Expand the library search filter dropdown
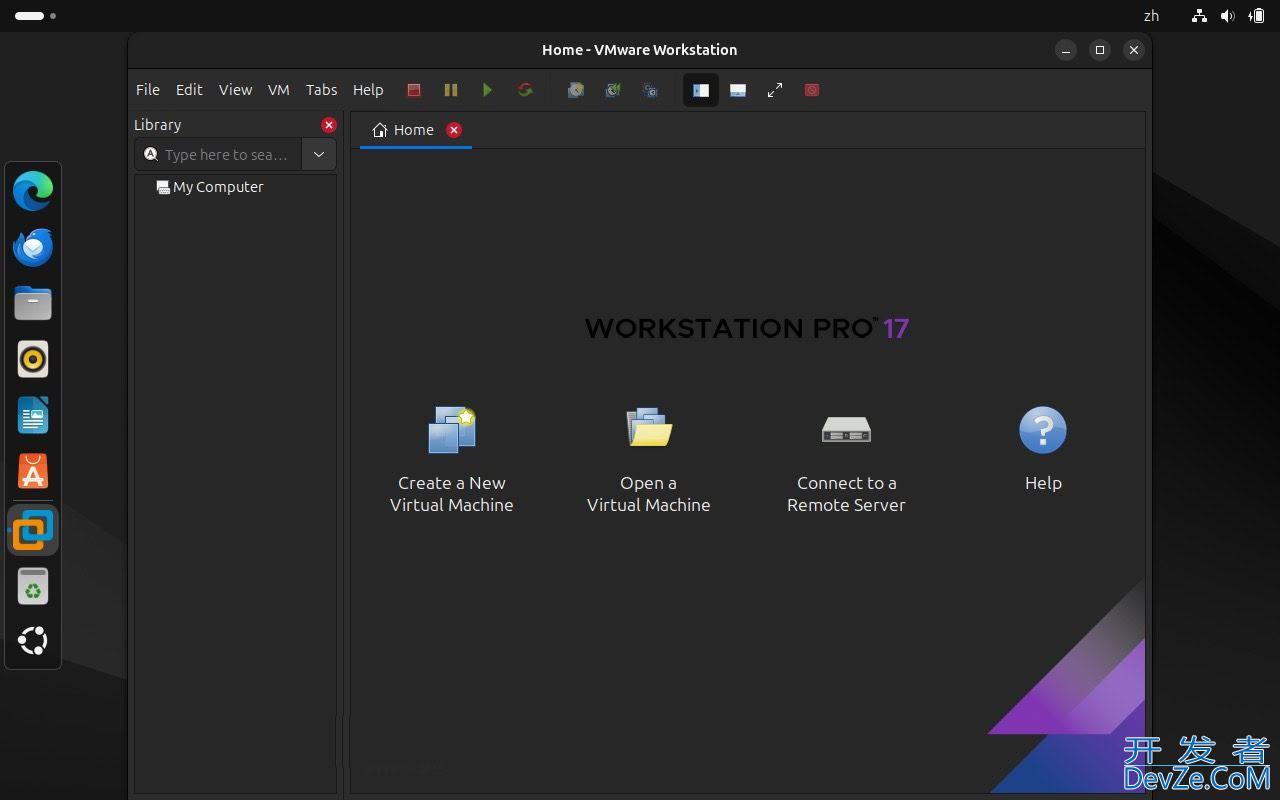This screenshot has width=1280, height=800. tap(319, 155)
